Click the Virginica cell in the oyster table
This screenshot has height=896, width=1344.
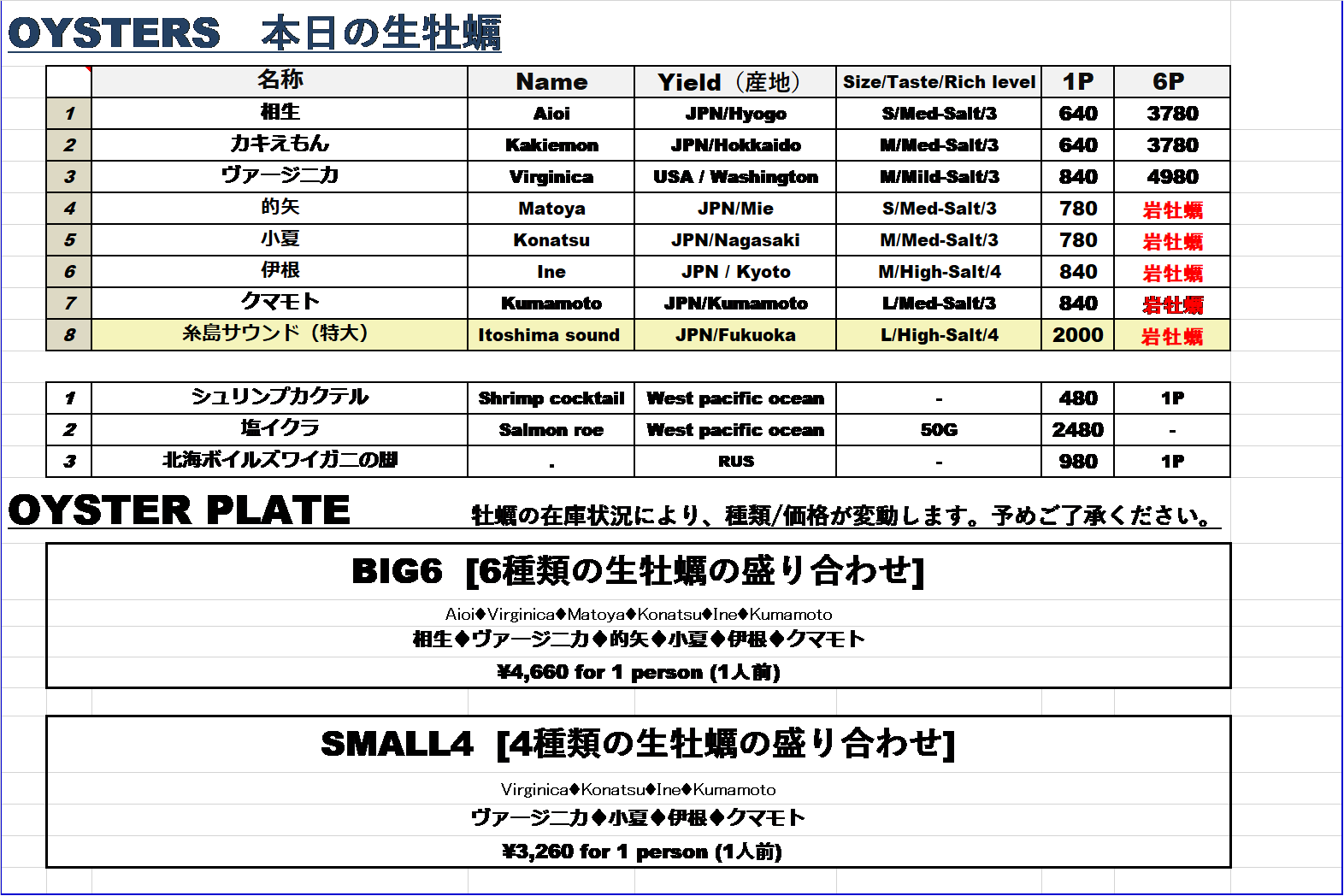[x=551, y=176]
